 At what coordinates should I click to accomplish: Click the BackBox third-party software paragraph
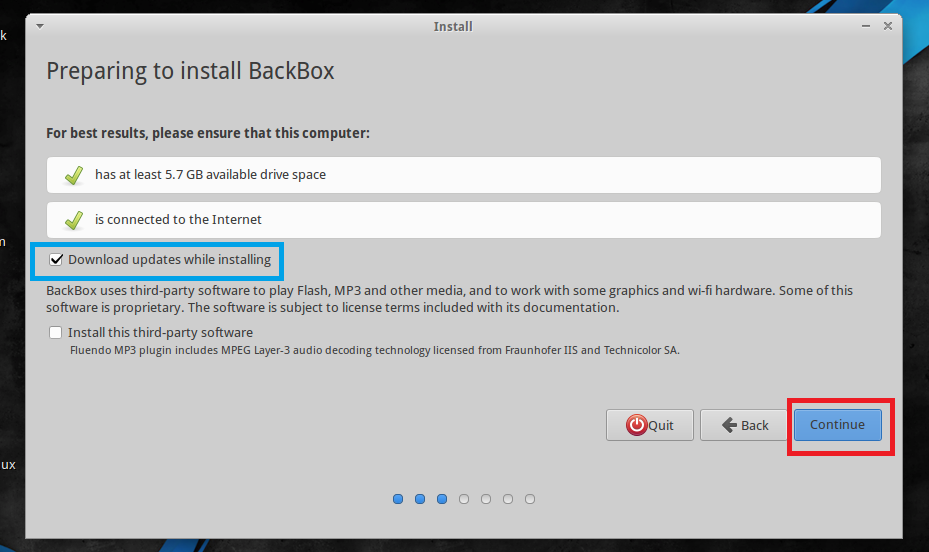450,299
